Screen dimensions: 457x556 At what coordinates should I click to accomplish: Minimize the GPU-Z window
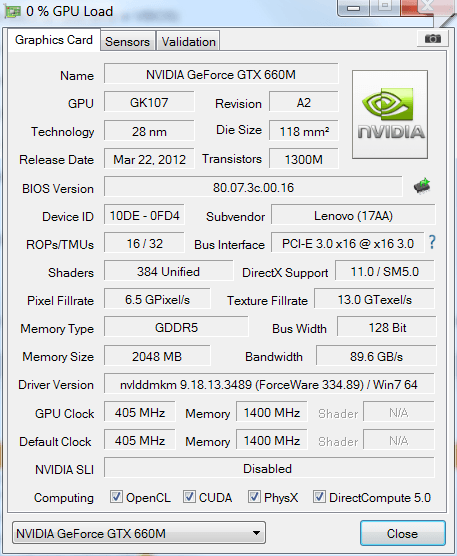click(353, 8)
